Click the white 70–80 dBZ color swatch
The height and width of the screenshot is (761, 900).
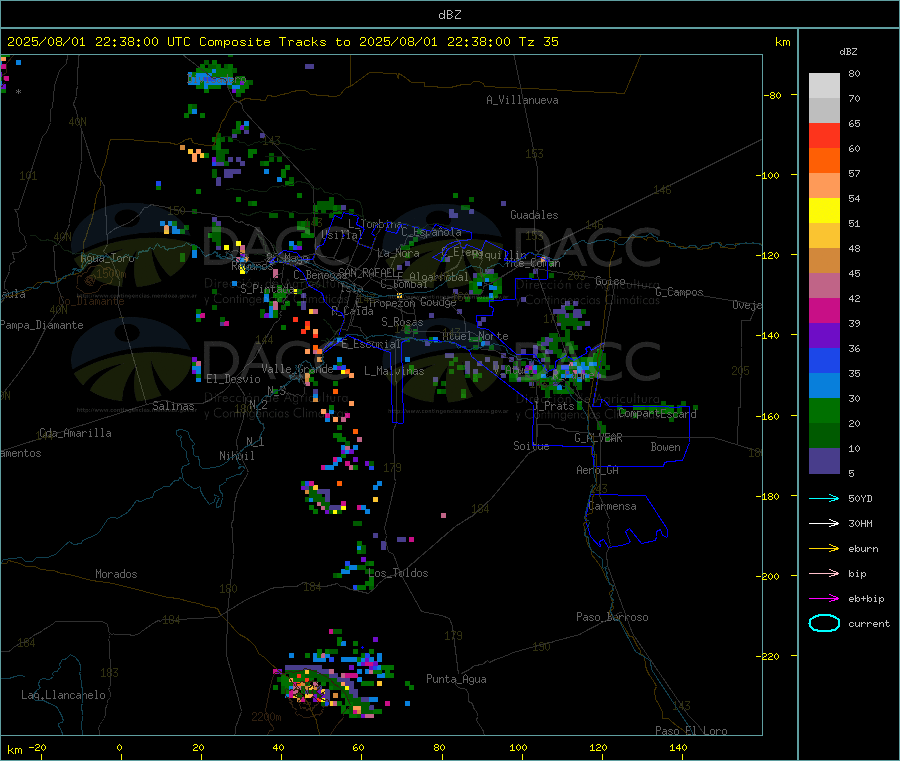(824, 86)
